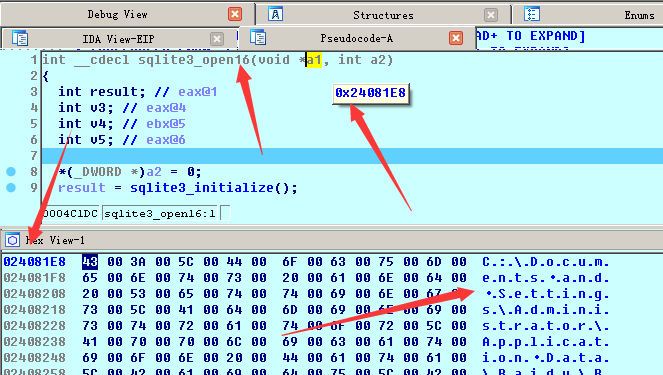663x375 pixels.
Task: Open the Structures tab
Action: pyautogui.click(x=383, y=15)
